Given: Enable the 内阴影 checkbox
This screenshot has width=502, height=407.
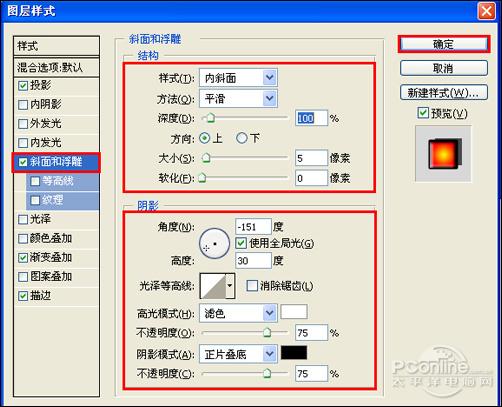Looking at the screenshot, I should 23,105.
